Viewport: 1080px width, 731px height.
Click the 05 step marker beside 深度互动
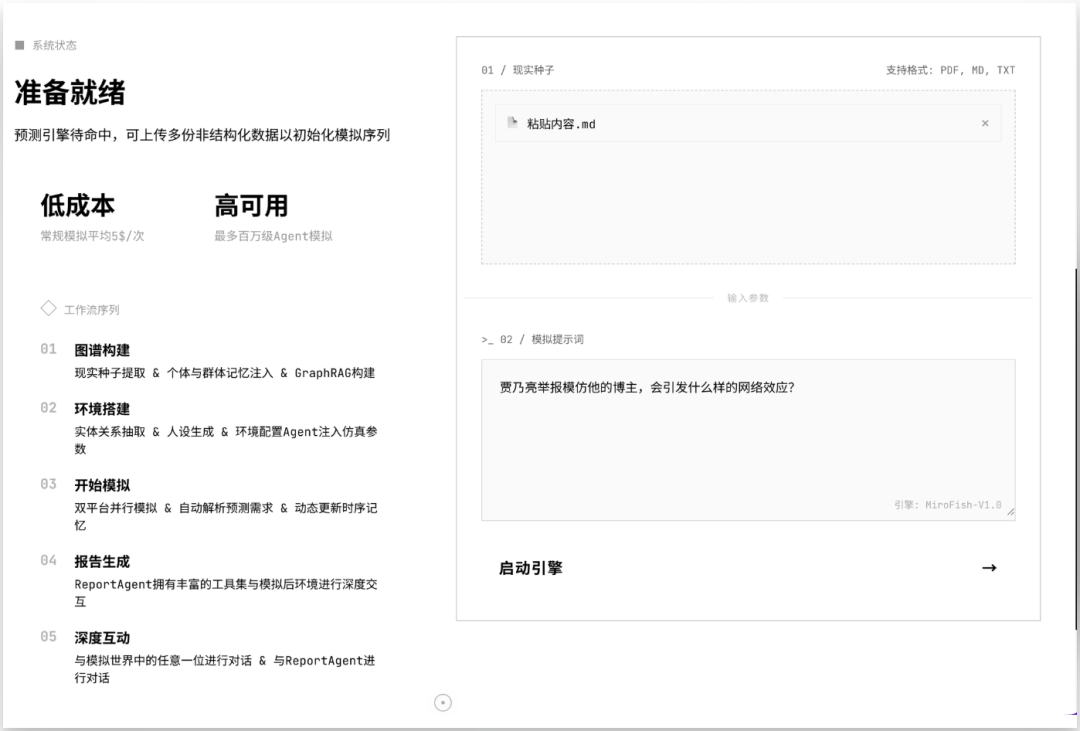click(x=49, y=637)
